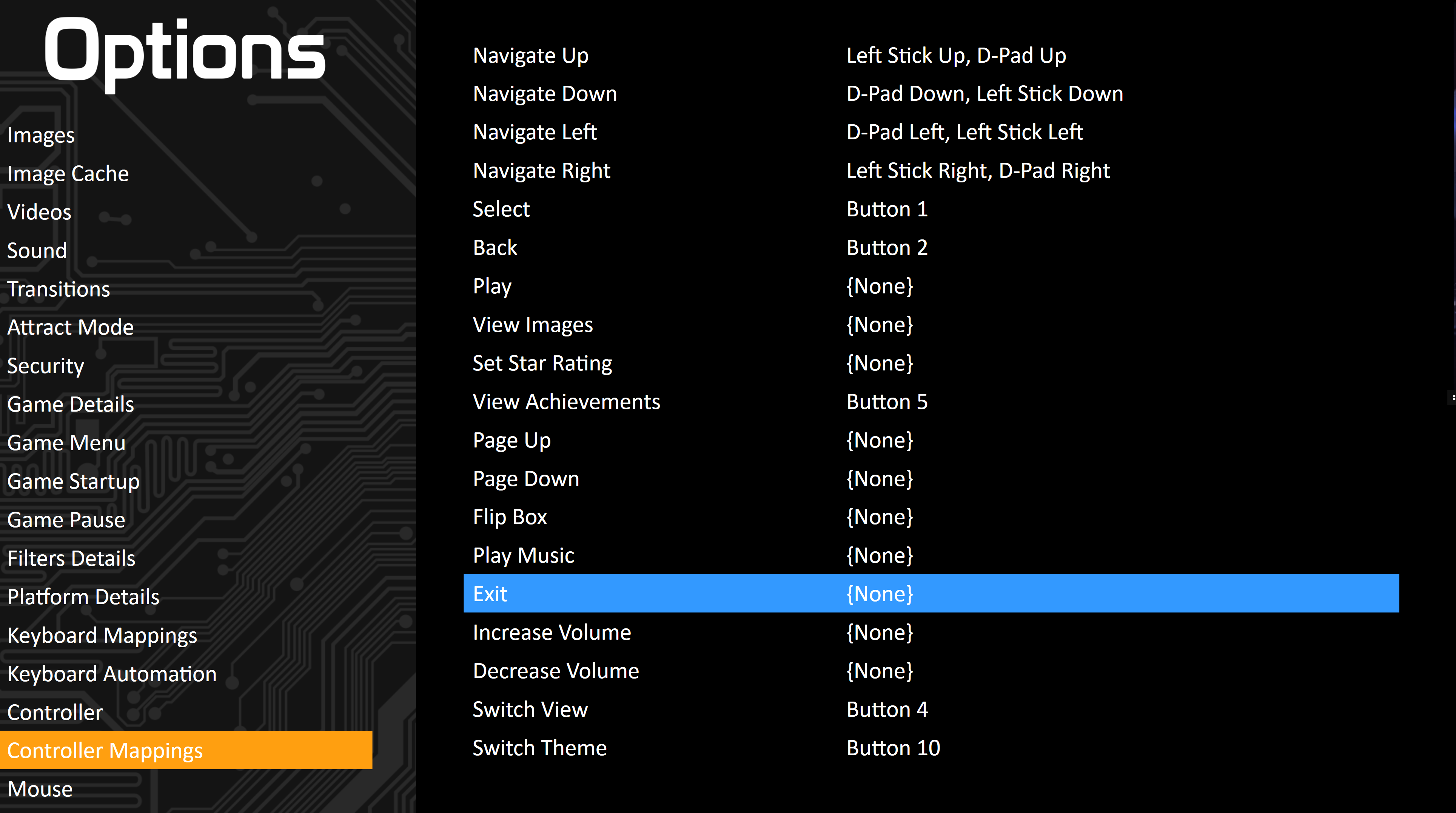This screenshot has height=813, width=1456.
Task: Select the Navigate Left mapping row
Action: [932, 132]
